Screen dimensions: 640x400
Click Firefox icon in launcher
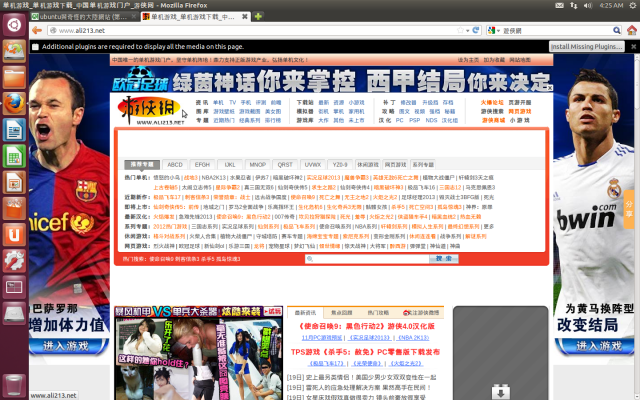coord(14,103)
